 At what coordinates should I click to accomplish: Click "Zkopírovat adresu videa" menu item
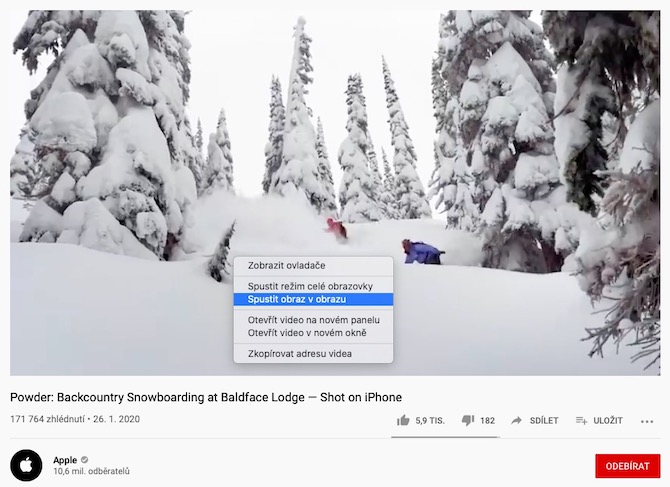tap(300, 353)
